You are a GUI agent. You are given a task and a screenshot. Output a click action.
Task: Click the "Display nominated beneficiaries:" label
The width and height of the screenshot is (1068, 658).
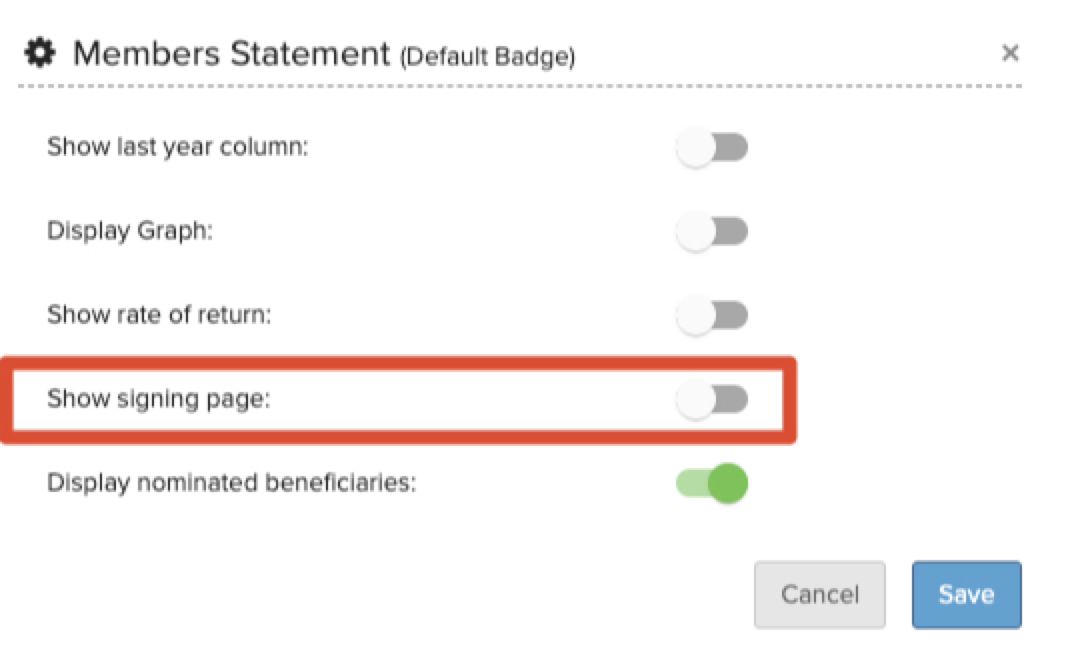click(231, 483)
